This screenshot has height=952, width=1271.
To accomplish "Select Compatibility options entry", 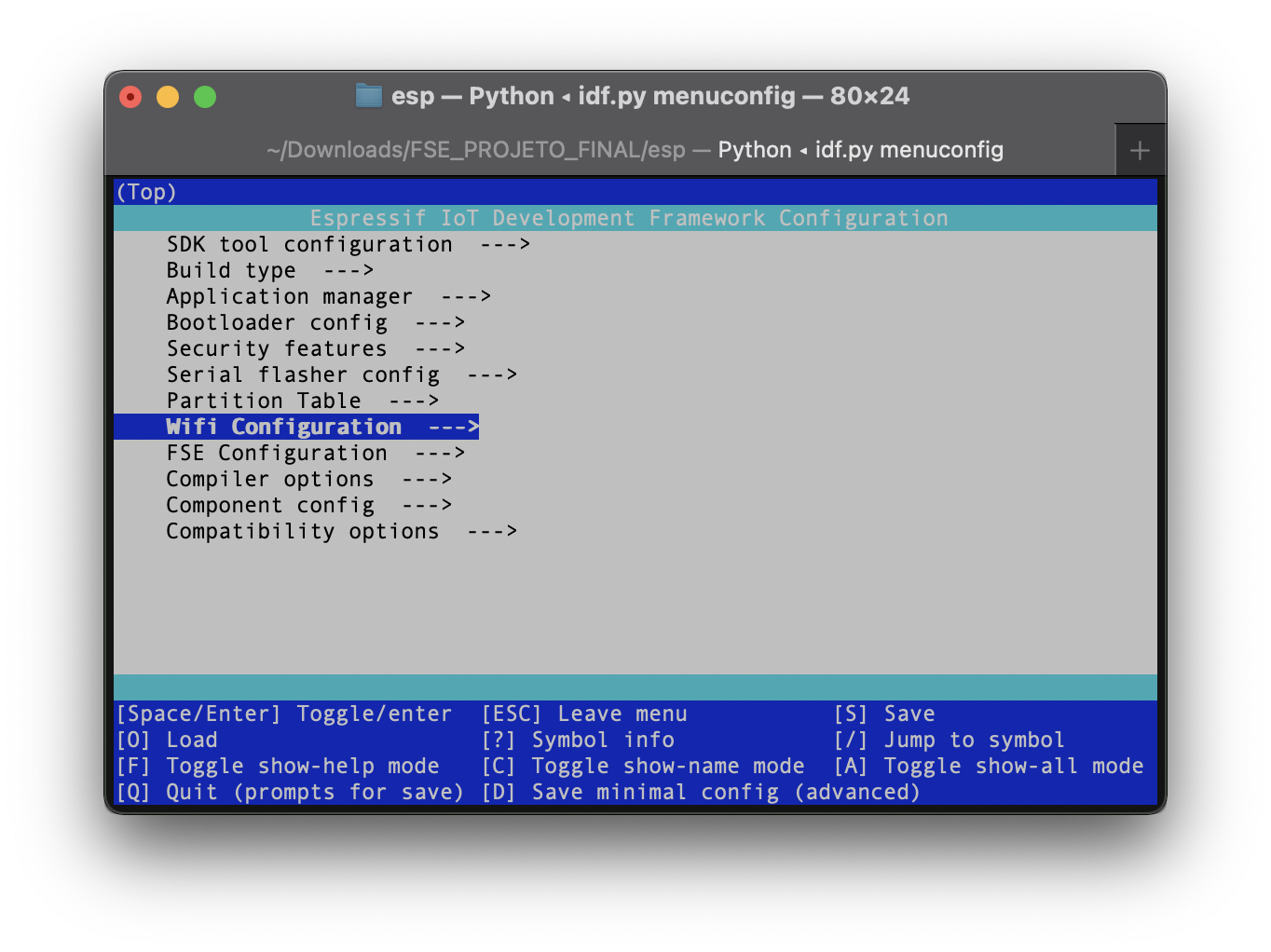I will click(x=341, y=531).
